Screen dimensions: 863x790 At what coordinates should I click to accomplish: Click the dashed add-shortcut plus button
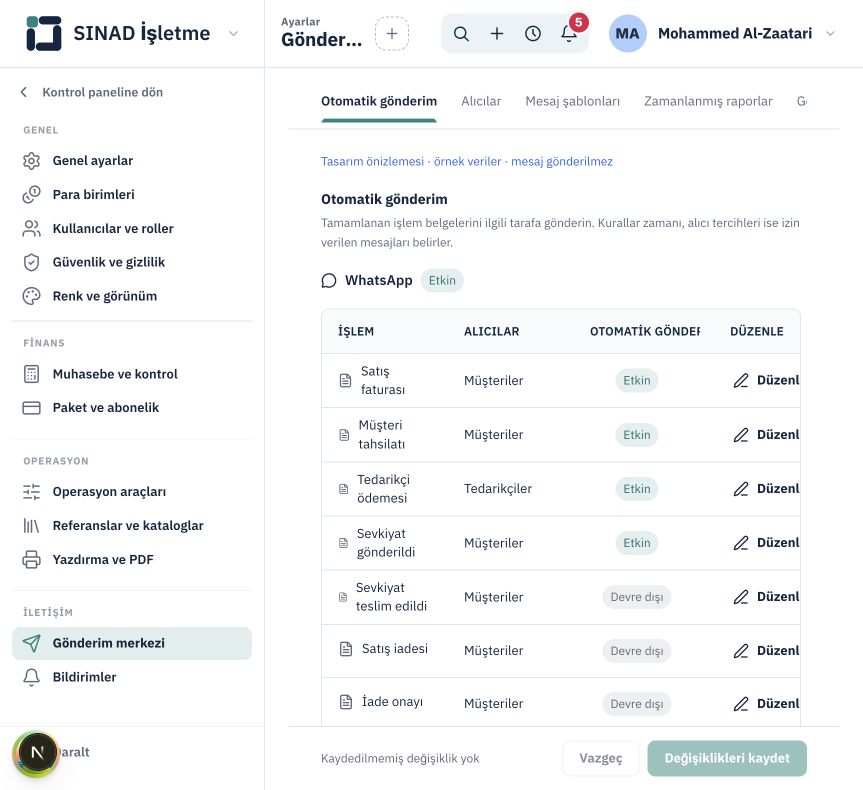click(x=392, y=34)
